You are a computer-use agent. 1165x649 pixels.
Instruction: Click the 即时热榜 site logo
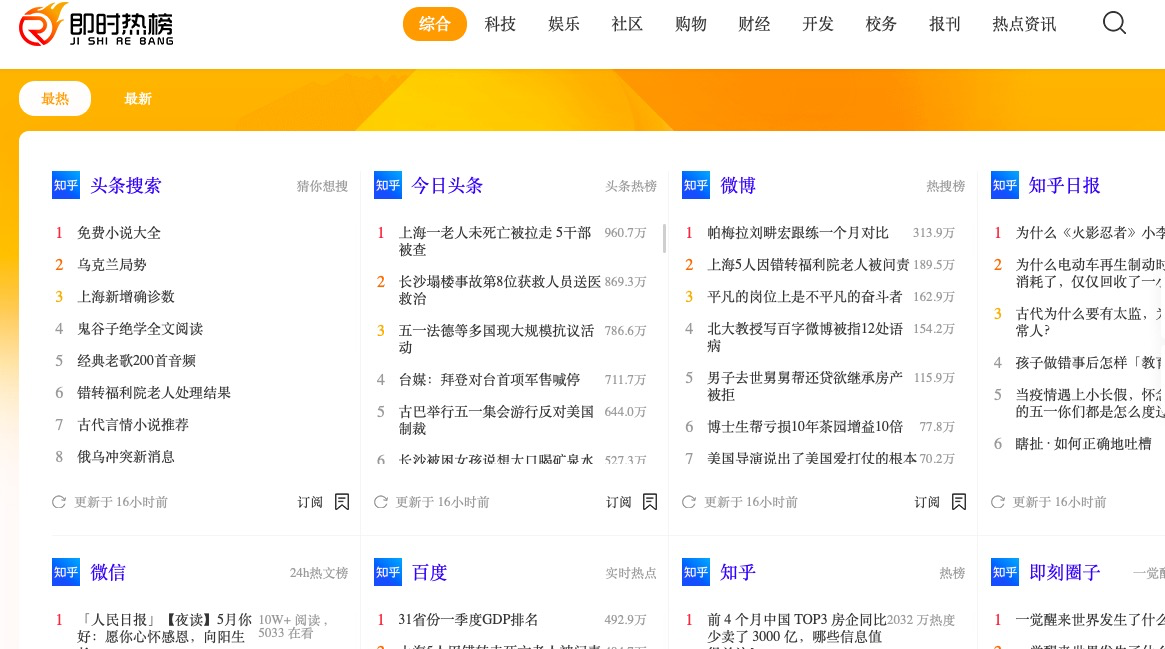click(97, 25)
